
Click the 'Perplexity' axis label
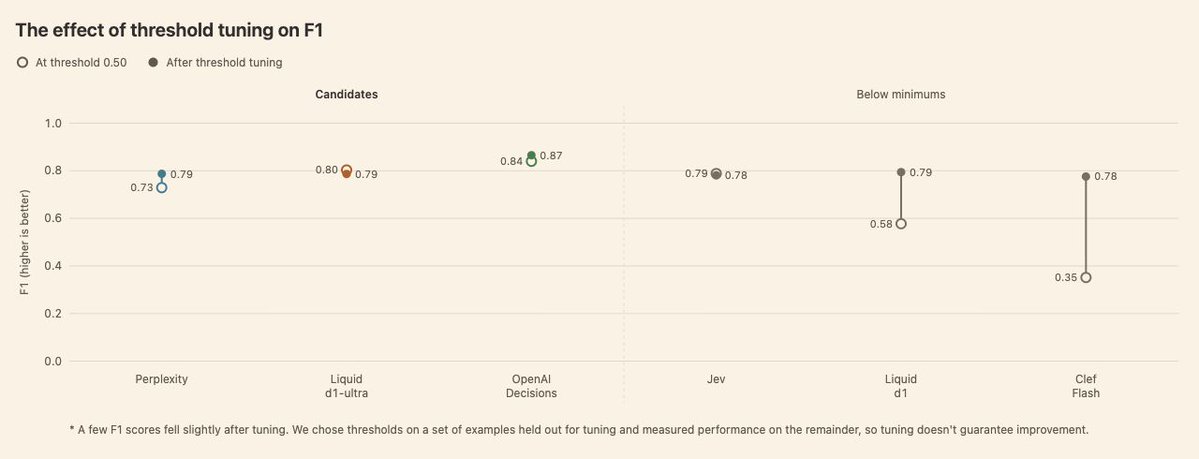(x=161, y=379)
